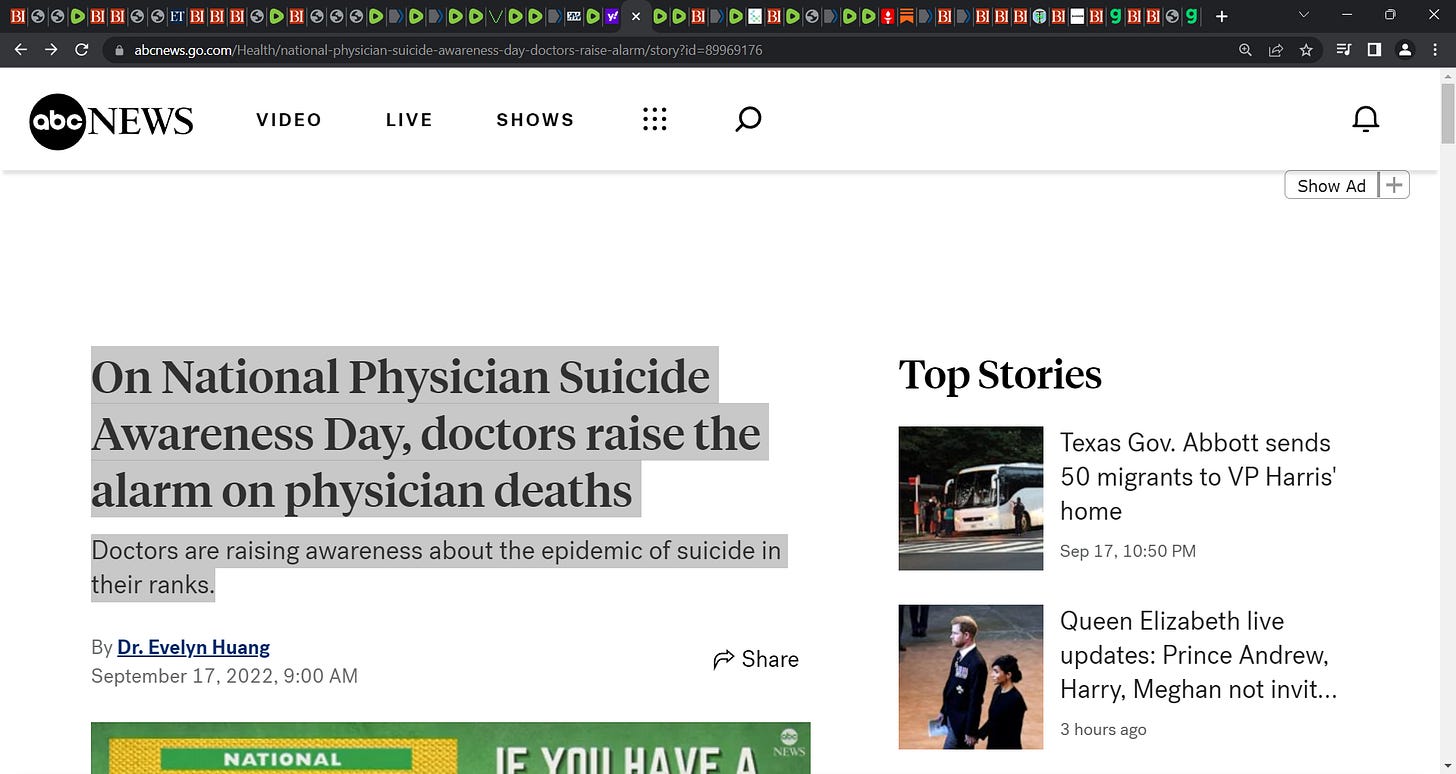
Task: Switch to the green V icon tab
Action: pyautogui.click(x=495, y=16)
